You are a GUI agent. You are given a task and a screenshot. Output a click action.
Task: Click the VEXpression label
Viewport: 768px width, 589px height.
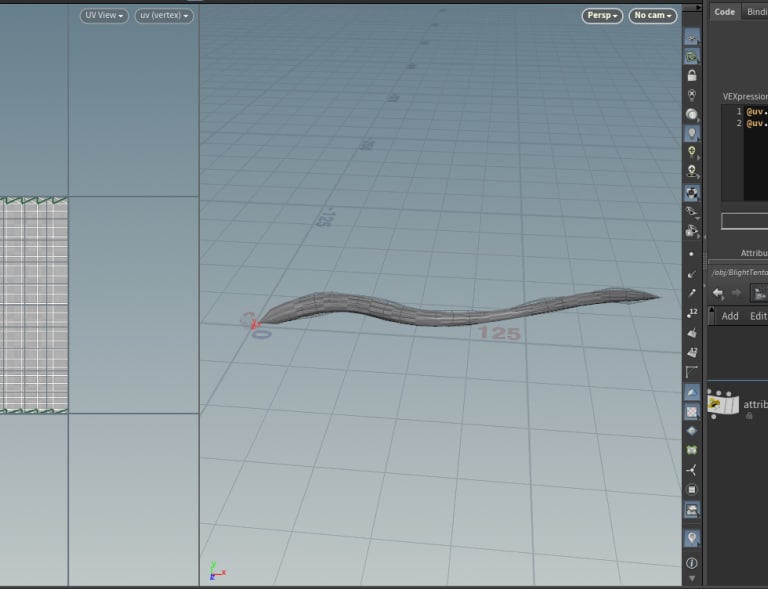745,96
